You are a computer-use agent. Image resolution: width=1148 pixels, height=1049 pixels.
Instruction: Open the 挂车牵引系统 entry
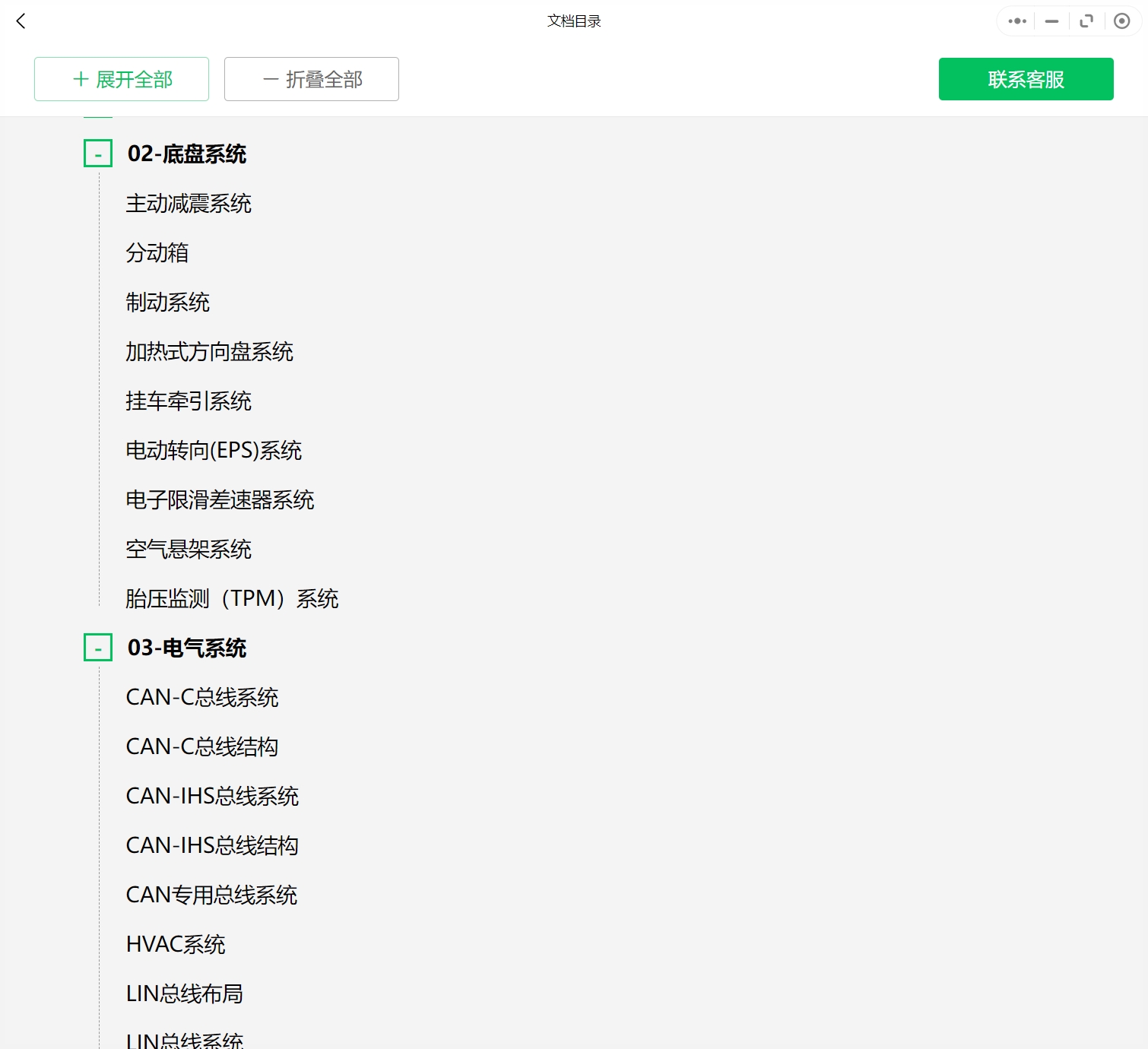click(188, 401)
